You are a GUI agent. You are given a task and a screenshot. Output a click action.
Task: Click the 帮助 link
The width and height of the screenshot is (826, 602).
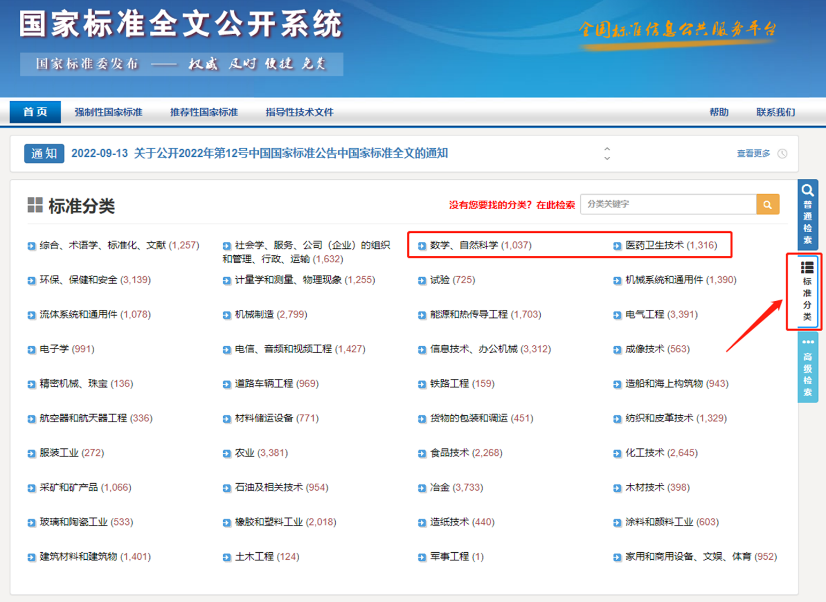(719, 112)
